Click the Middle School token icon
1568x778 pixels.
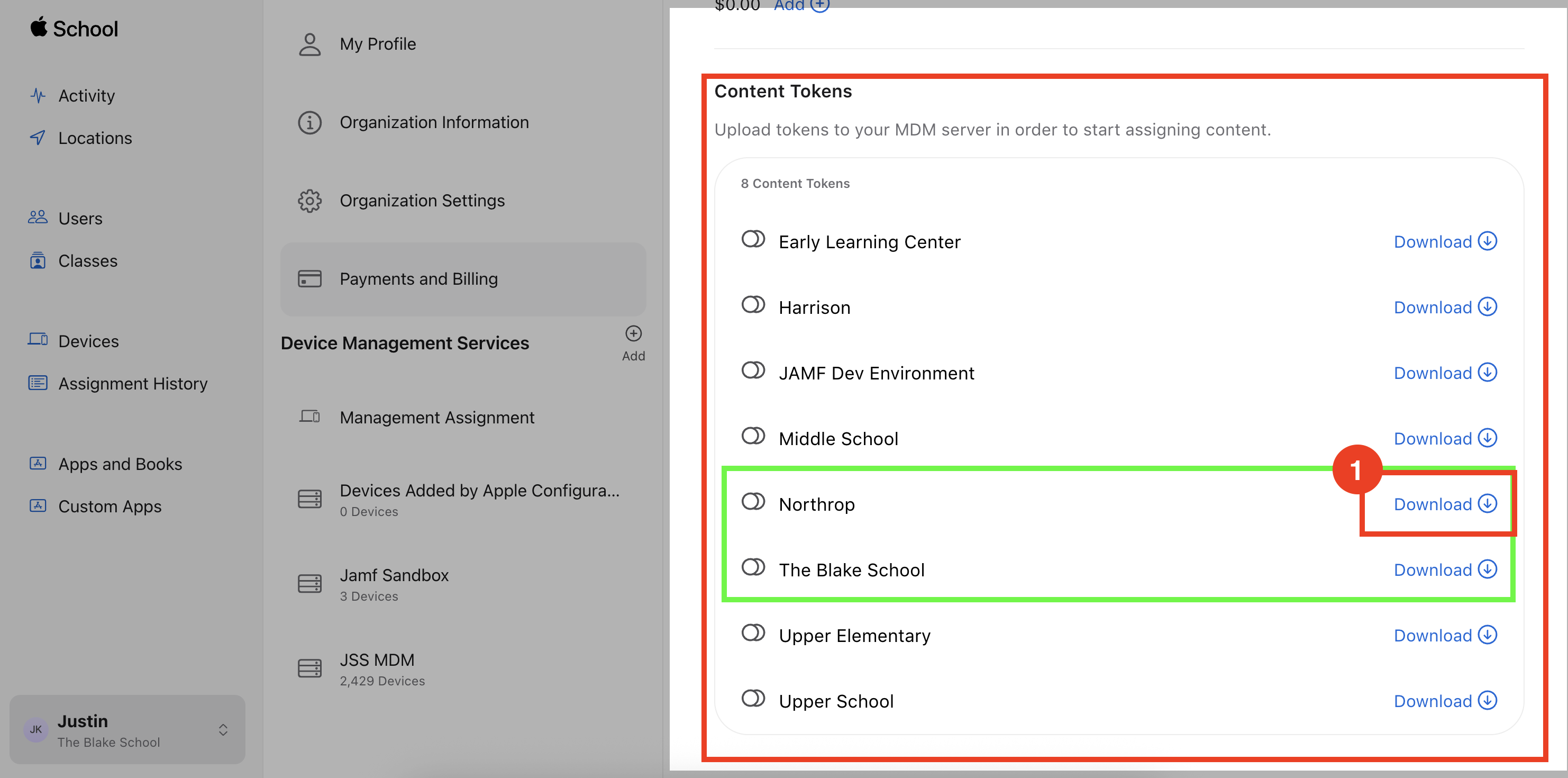coord(753,436)
